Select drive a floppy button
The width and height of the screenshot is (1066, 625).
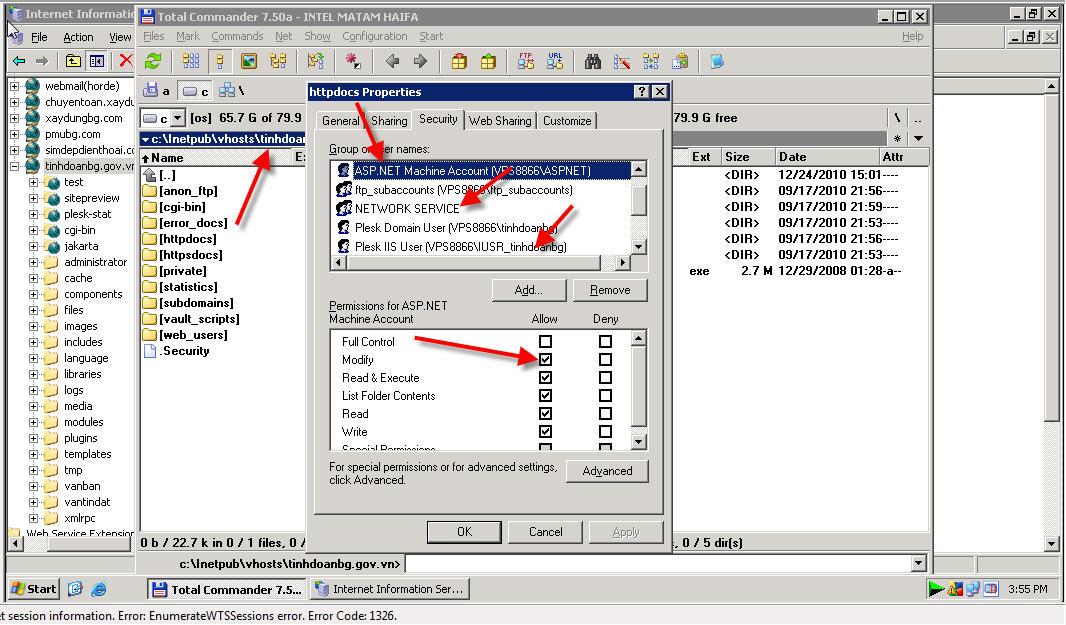[x=157, y=90]
